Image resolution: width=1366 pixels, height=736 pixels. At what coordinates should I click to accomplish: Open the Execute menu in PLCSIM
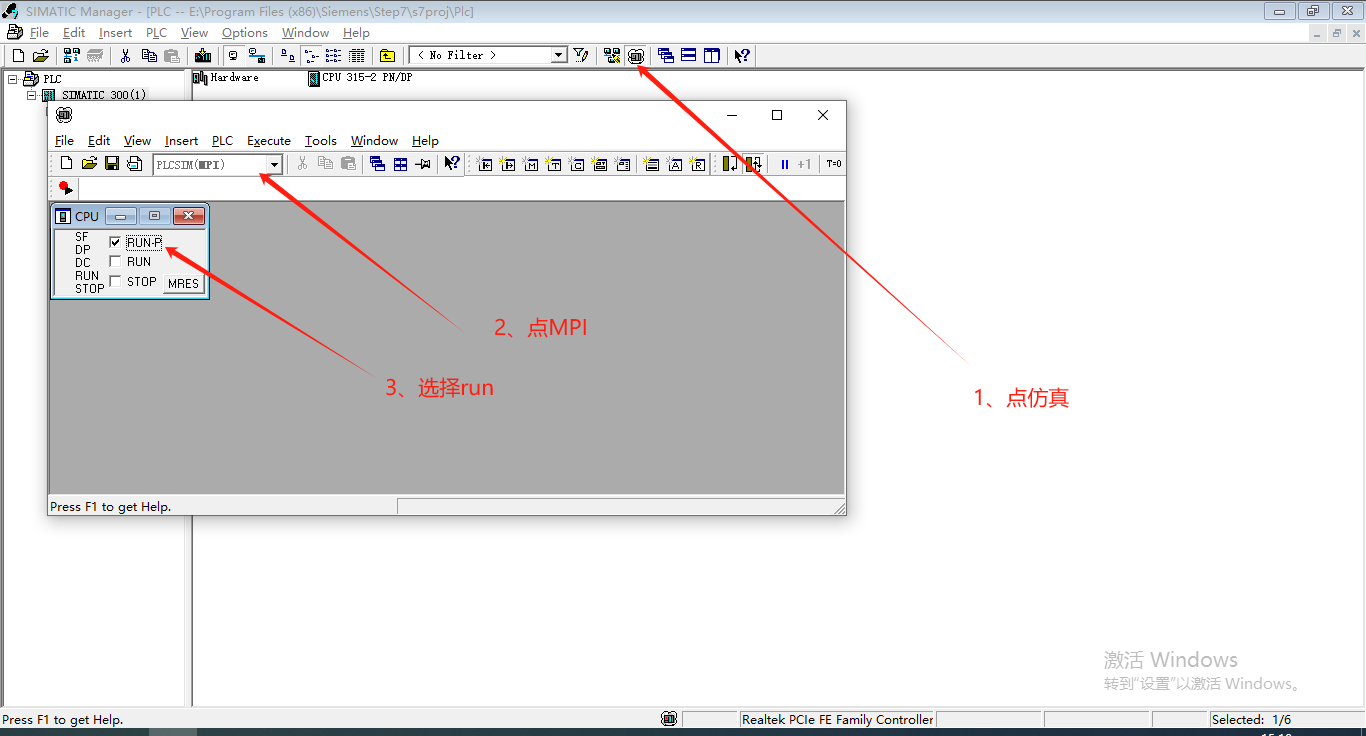269,141
